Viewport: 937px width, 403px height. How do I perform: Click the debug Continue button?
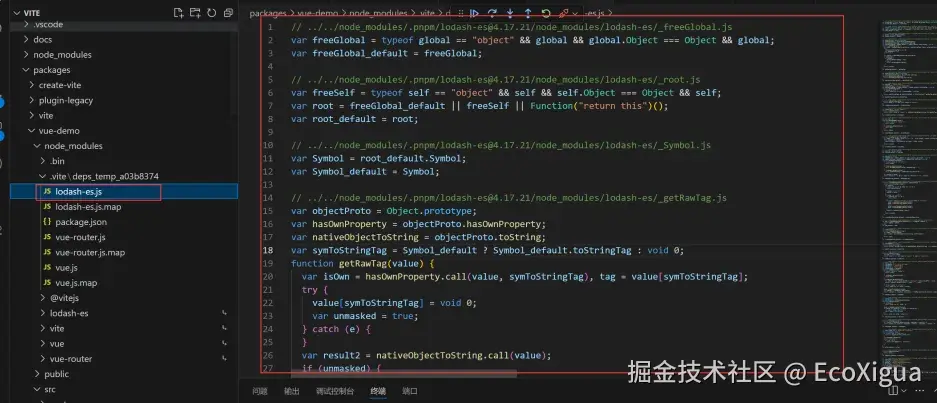474,13
